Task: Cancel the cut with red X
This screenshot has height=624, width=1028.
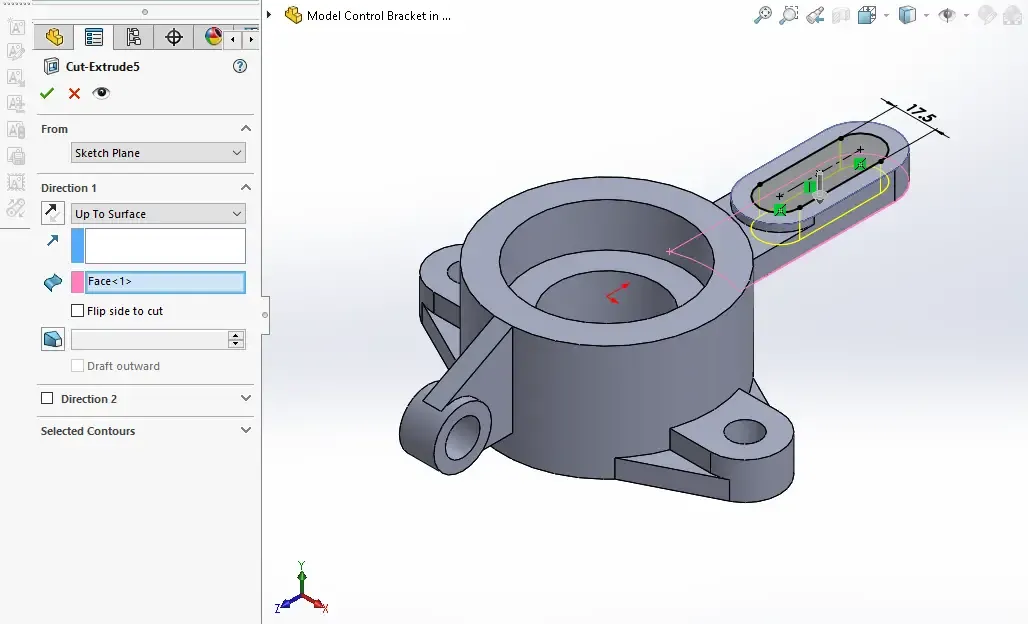Action: pyautogui.click(x=74, y=94)
